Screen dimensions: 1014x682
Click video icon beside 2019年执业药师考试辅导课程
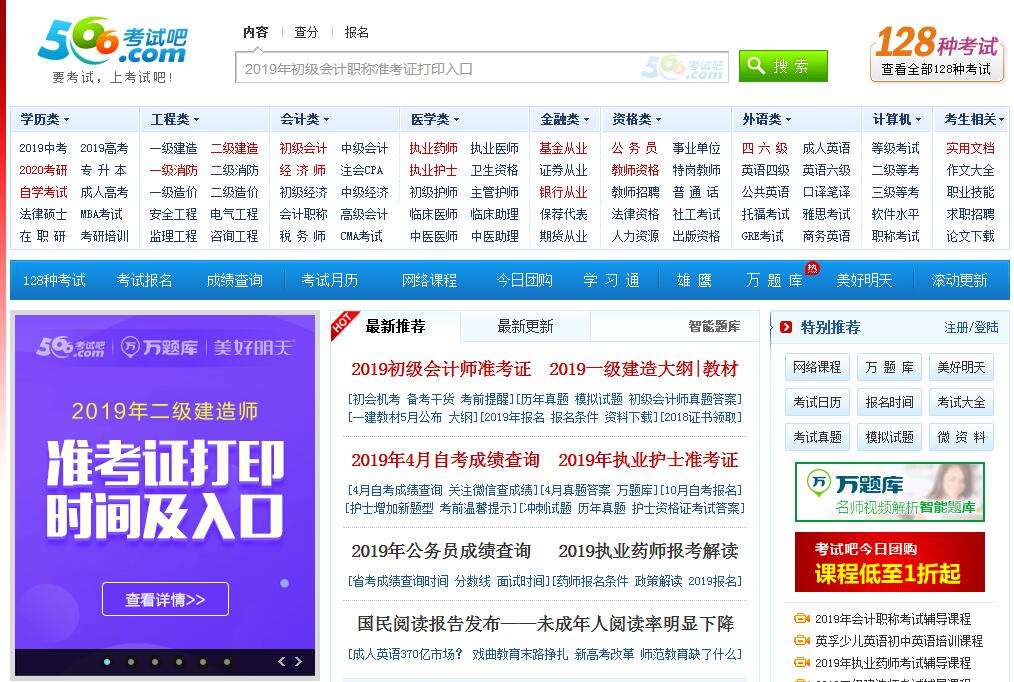pos(802,663)
